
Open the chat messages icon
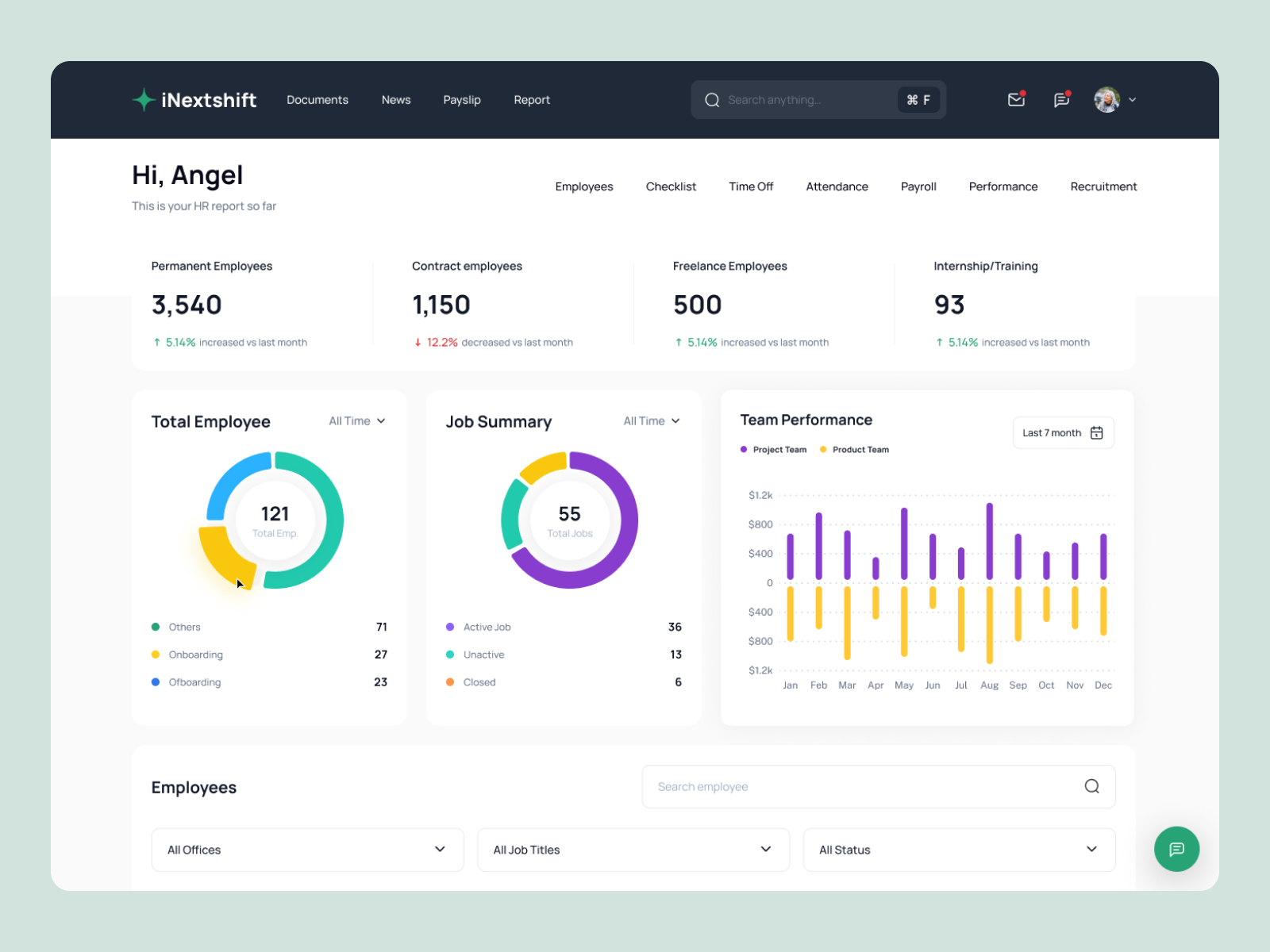(x=1062, y=100)
